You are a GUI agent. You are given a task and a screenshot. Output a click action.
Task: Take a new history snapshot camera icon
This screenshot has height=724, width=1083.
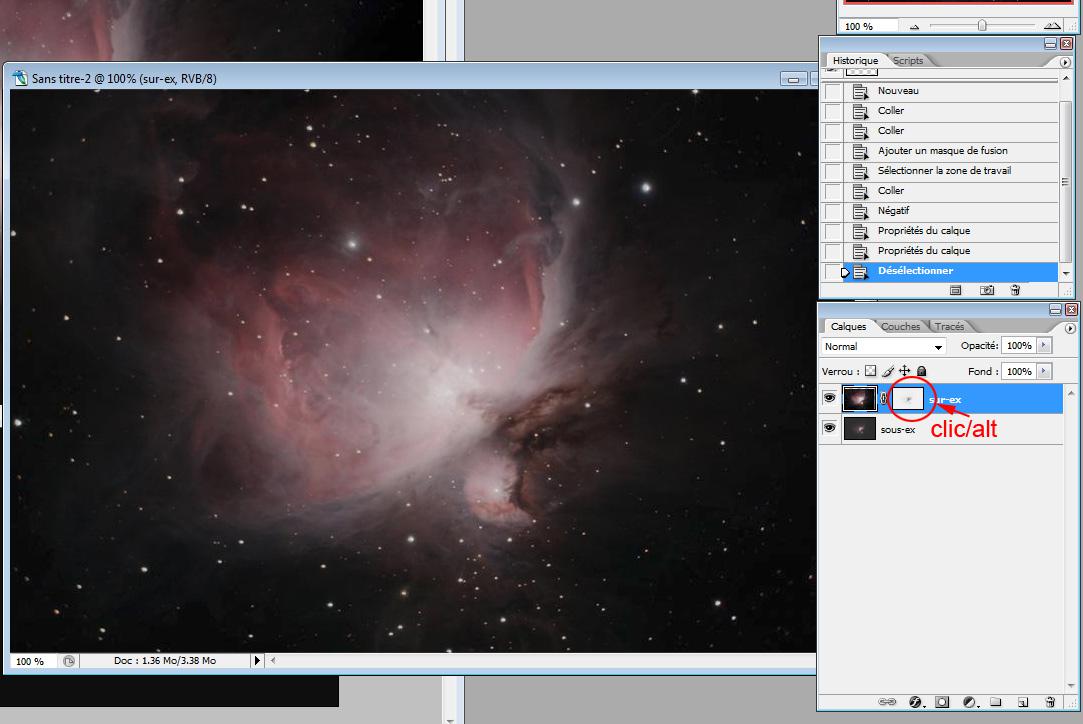coord(987,290)
